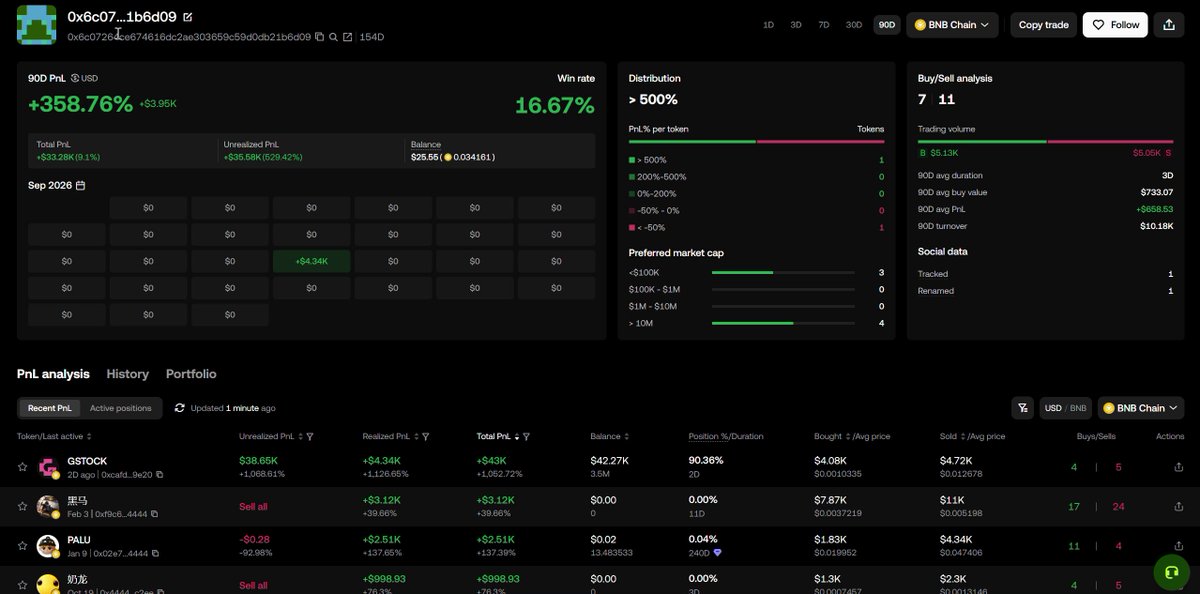Open the green support chat bubble

pos(1172,572)
